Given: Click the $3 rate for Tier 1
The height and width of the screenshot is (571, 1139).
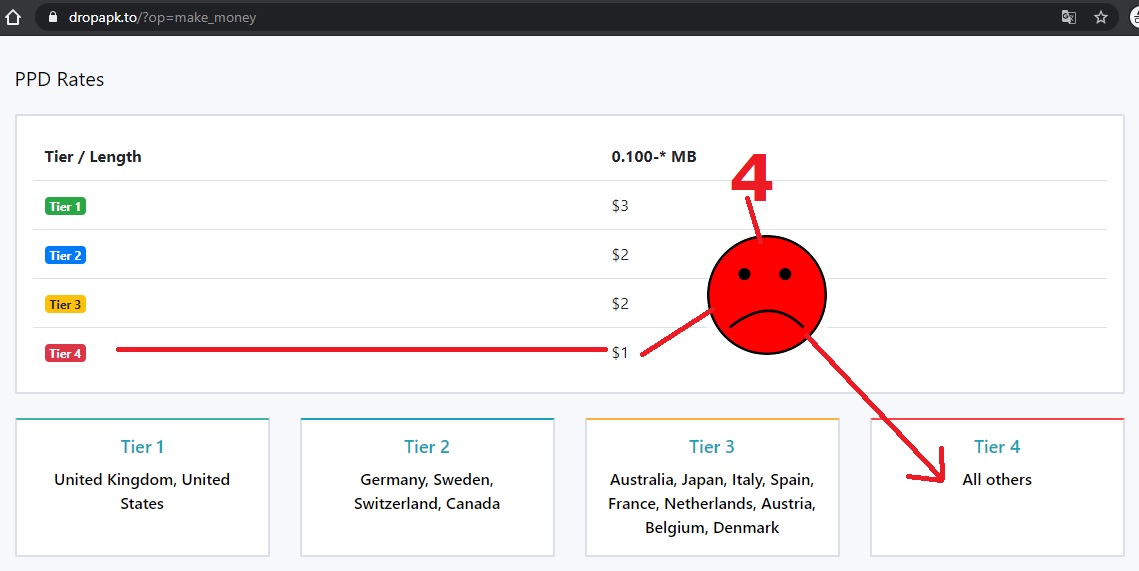Looking at the screenshot, I should [620, 206].
